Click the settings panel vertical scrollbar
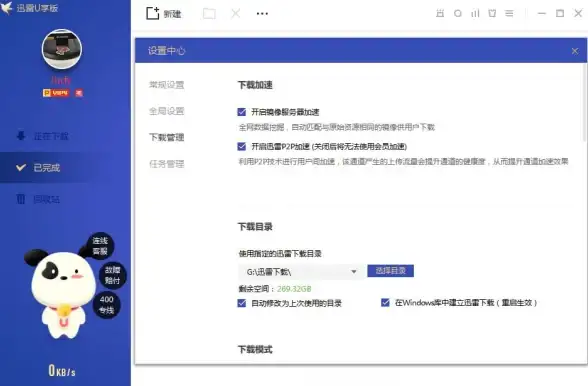 click(x=584, y=103)
